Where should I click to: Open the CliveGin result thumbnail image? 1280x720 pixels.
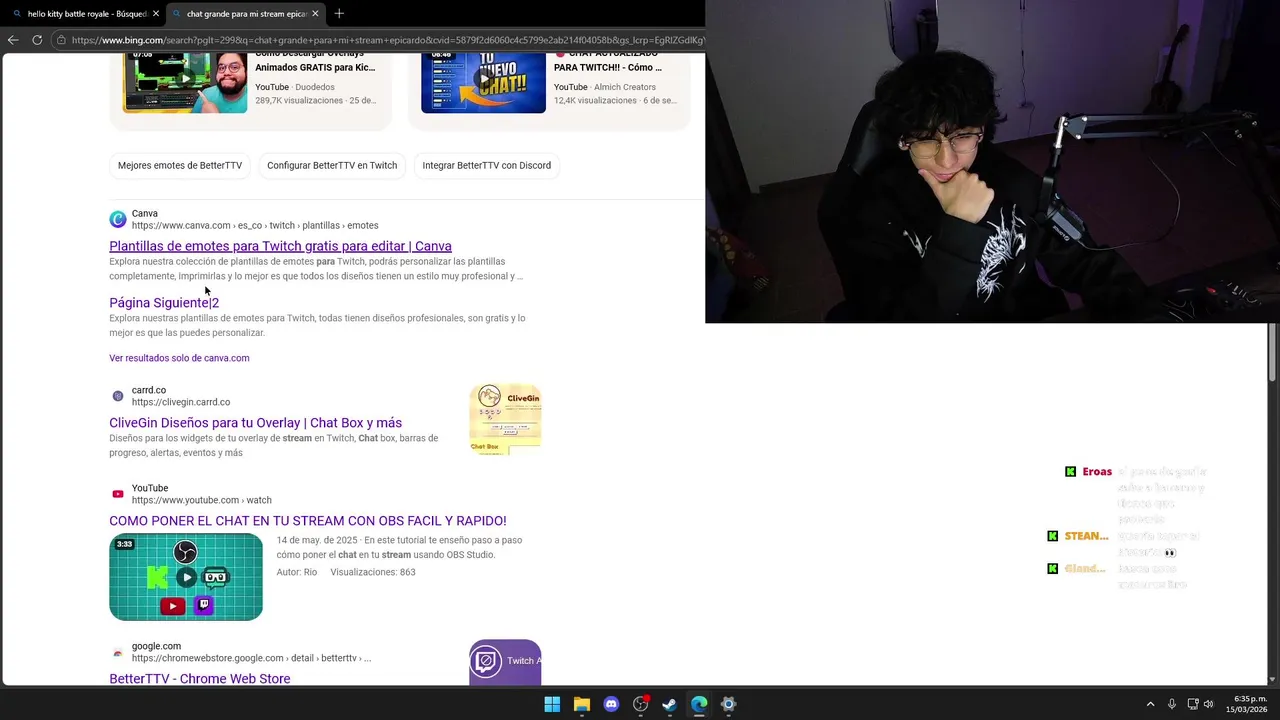pos(505,419)
